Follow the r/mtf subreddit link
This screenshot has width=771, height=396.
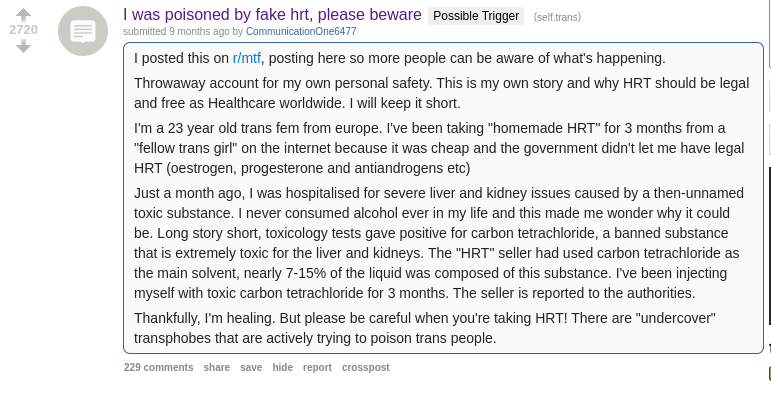[246, 58]
